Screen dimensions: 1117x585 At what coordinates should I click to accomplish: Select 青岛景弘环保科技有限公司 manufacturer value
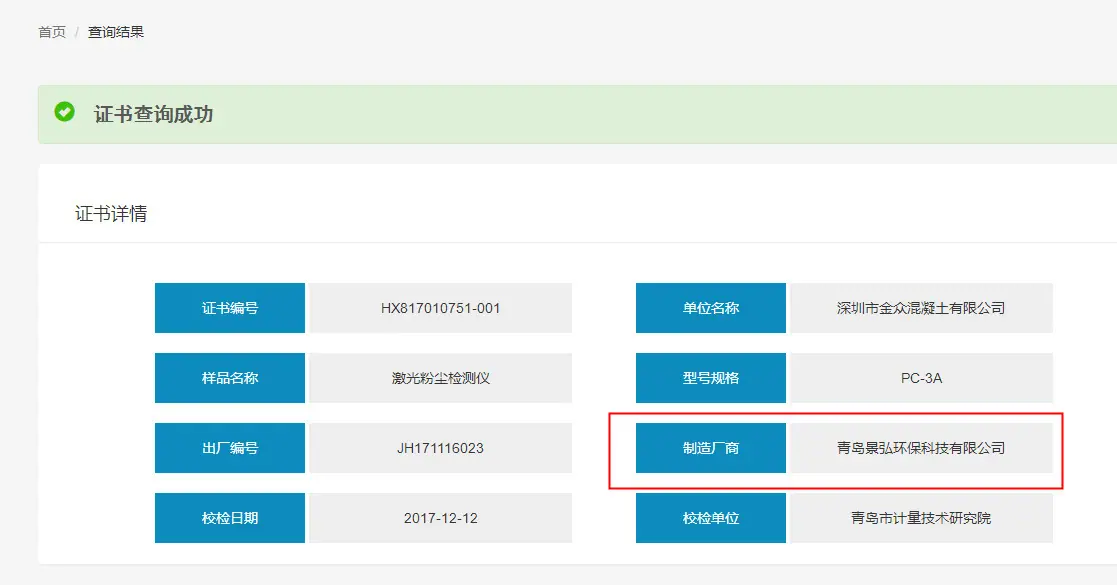(x=921, y=448)
